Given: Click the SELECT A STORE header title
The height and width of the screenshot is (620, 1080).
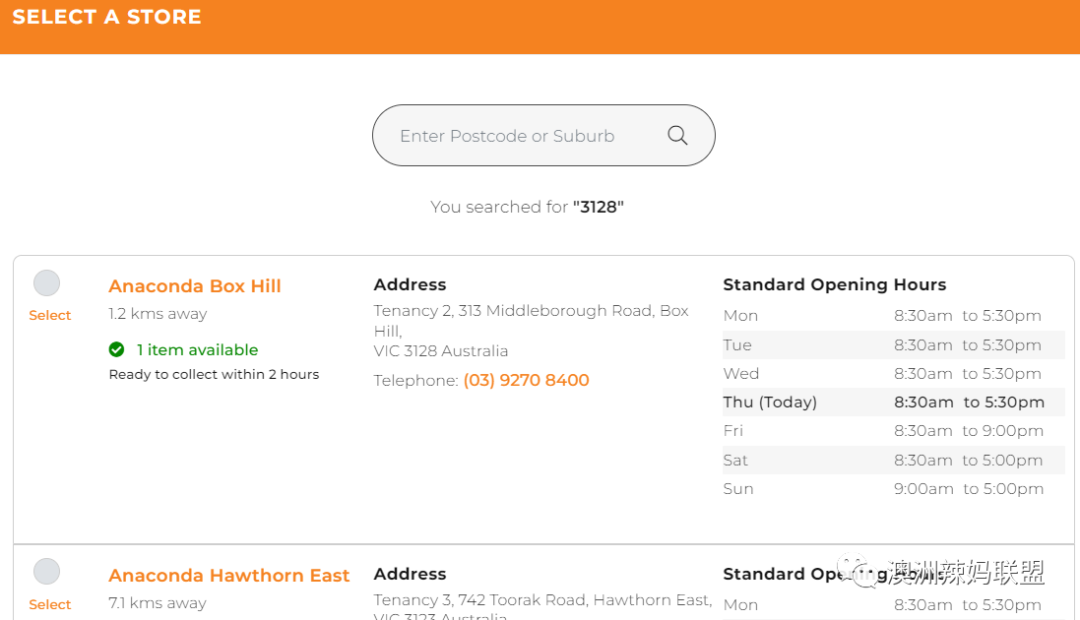Looking at the screenshot, I should pyautogui.click(x=107, y=17).
